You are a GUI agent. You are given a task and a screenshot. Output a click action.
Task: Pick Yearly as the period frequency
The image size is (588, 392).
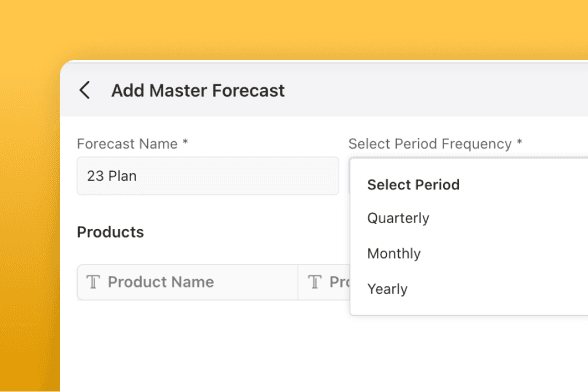pos(387,289)
